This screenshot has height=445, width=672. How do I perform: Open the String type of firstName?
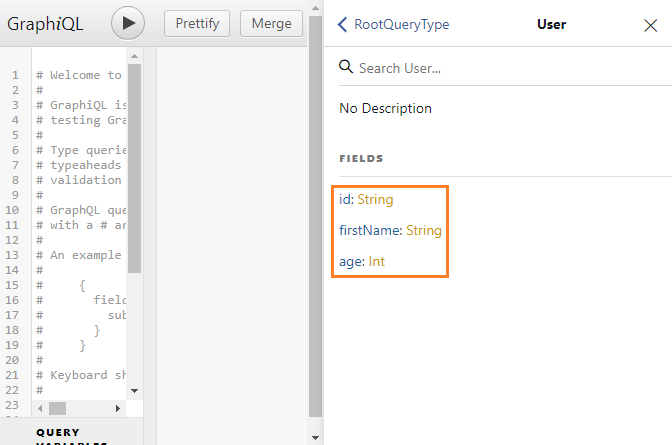click(424, 231)
